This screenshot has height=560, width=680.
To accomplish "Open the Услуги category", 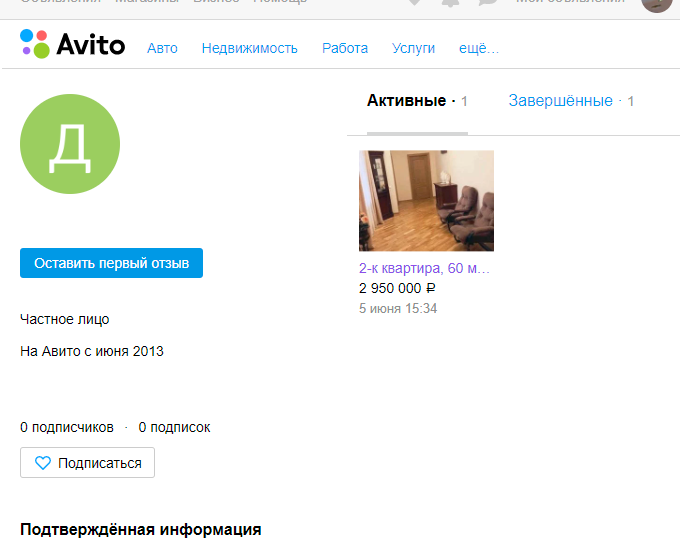I will (x=413, y=48).
